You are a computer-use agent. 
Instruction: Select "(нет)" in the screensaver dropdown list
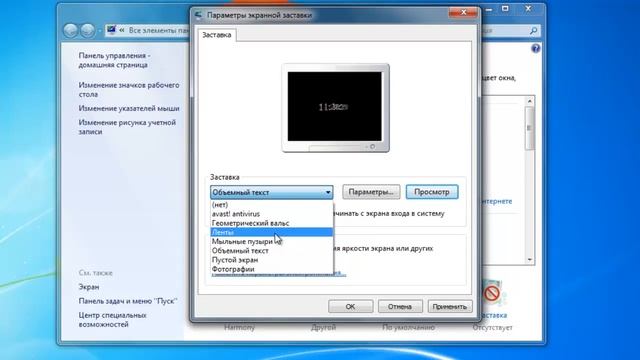[271, 204]
